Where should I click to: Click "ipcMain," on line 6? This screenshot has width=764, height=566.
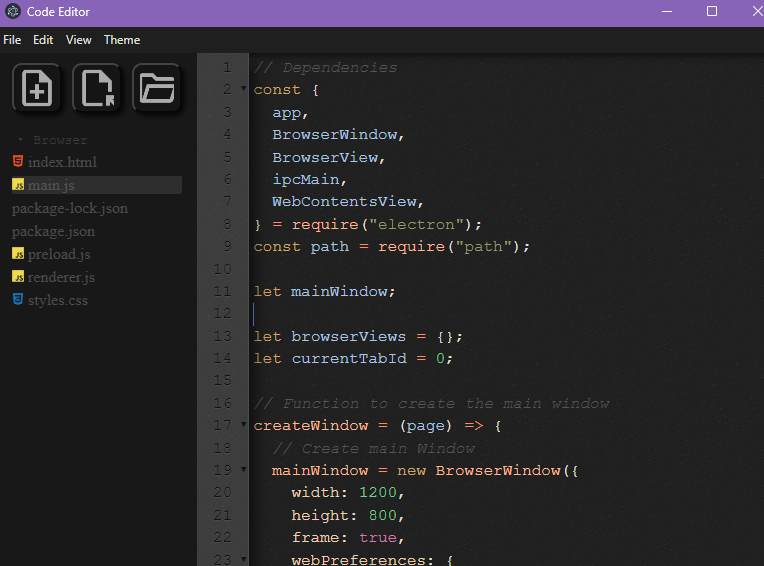coord(309,180)
